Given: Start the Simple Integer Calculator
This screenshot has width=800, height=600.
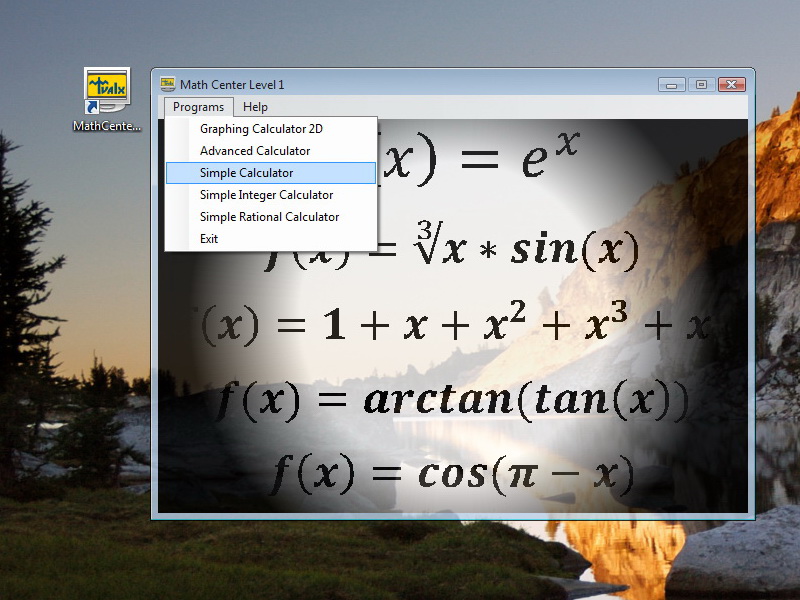Looking at the screenshot, I should [271, 195].
